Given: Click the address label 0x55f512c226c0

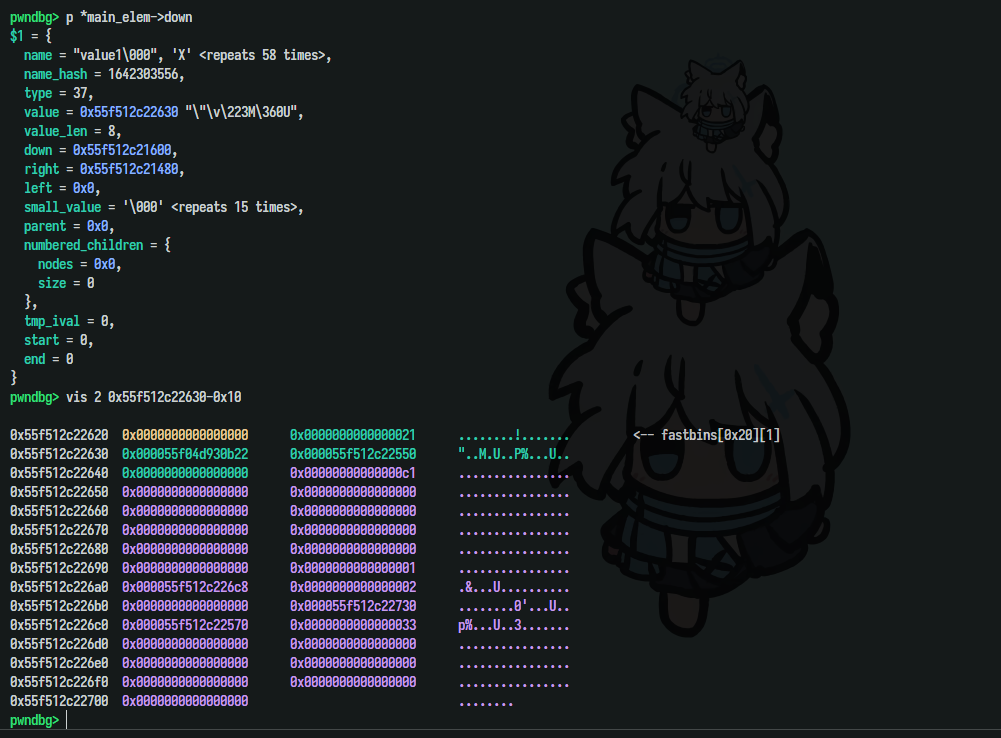Looking at the screenshot, I should [x=59, y=625].
